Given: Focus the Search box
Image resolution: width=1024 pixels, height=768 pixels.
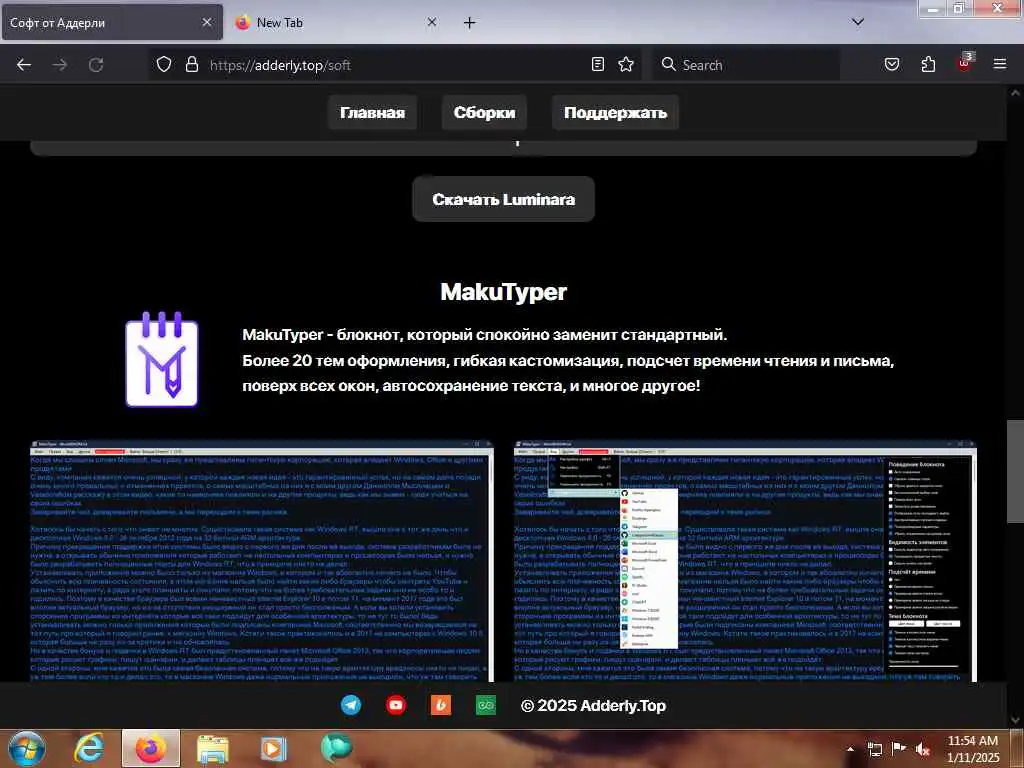Looking at the screenshot, I should coord(745,65).
